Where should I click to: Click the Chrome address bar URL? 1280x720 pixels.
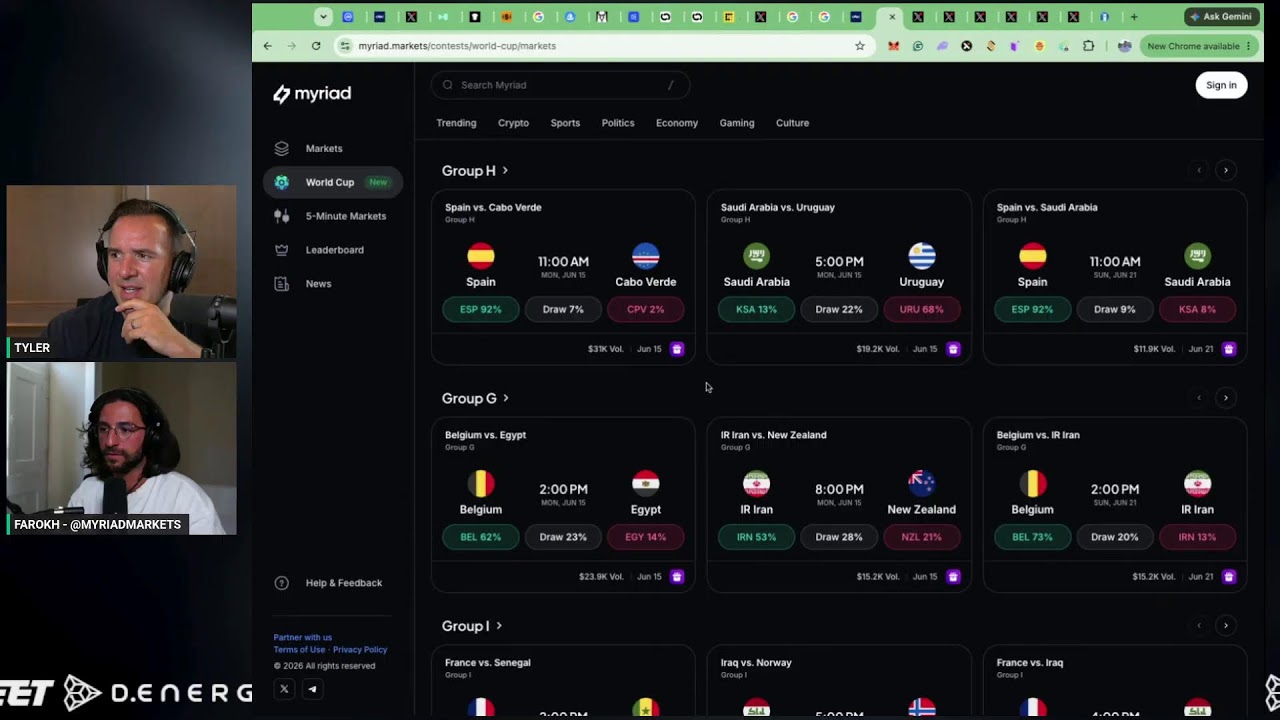tap(457, 46)
